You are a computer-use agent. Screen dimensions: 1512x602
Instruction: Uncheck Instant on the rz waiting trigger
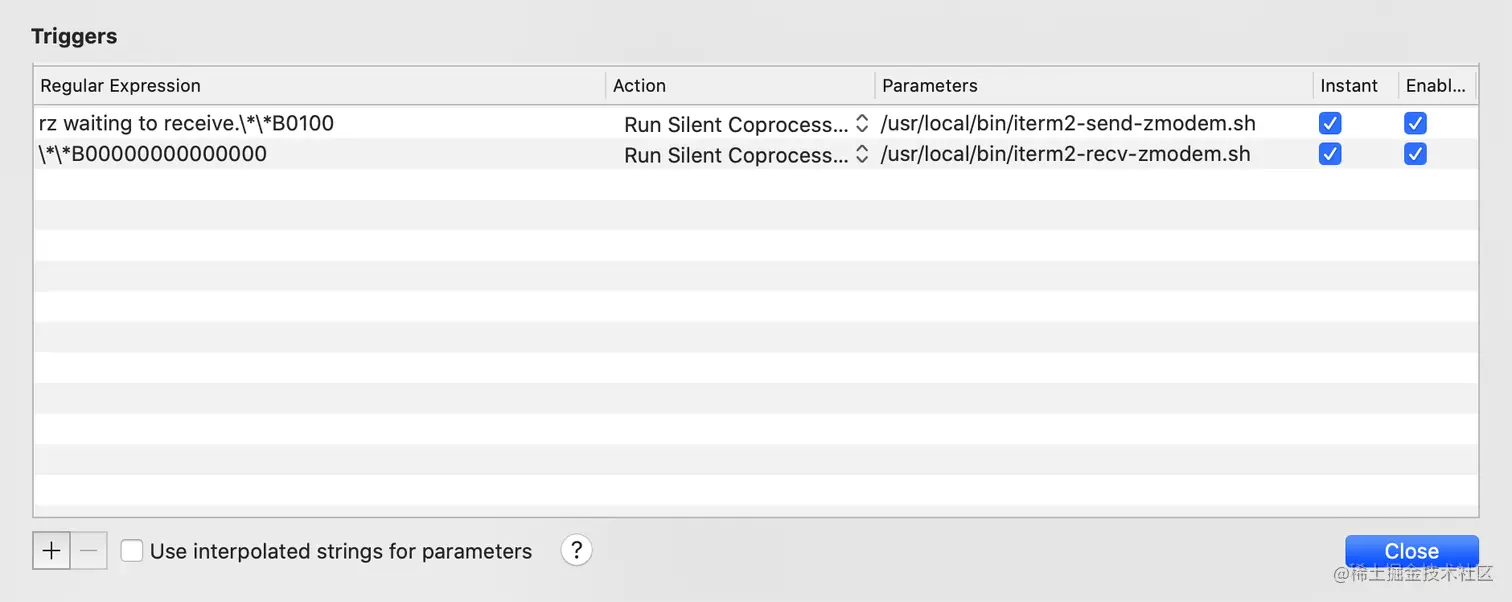(1330, 123)
